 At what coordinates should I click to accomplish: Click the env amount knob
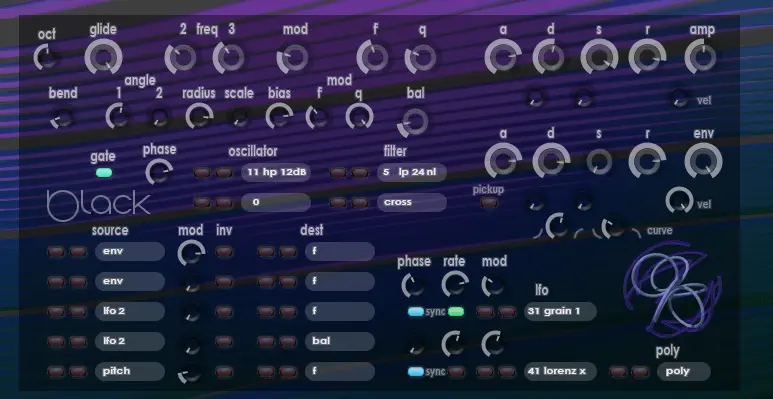[x=703, y=161]
